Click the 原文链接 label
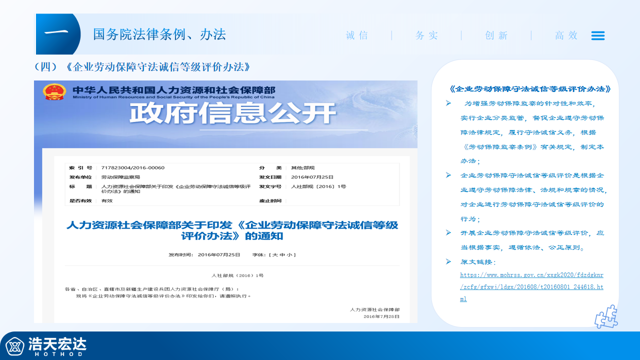Screen dimensions: 640x360 click(x=478, y=262)
